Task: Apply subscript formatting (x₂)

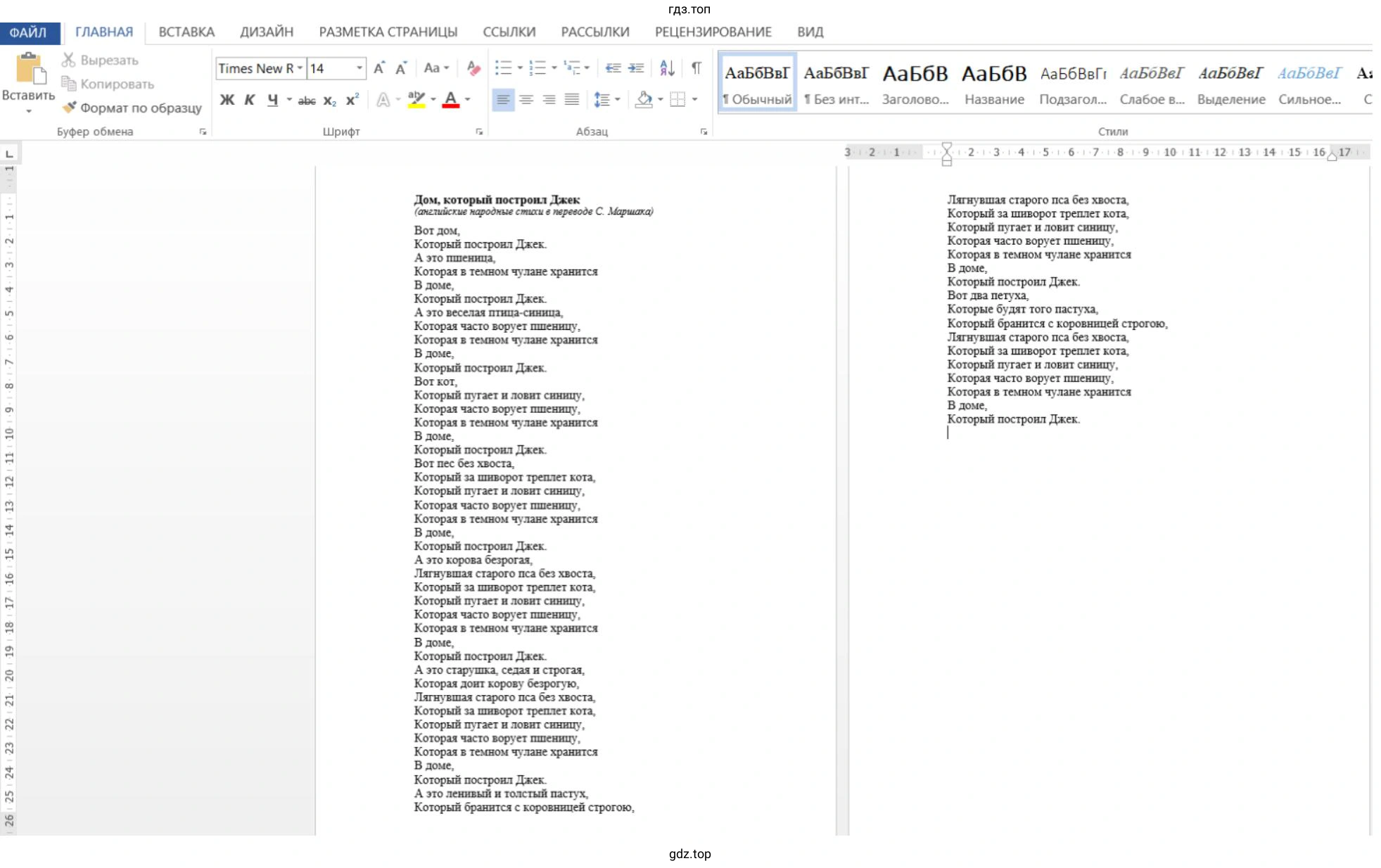Action: [x=329, y=100]
